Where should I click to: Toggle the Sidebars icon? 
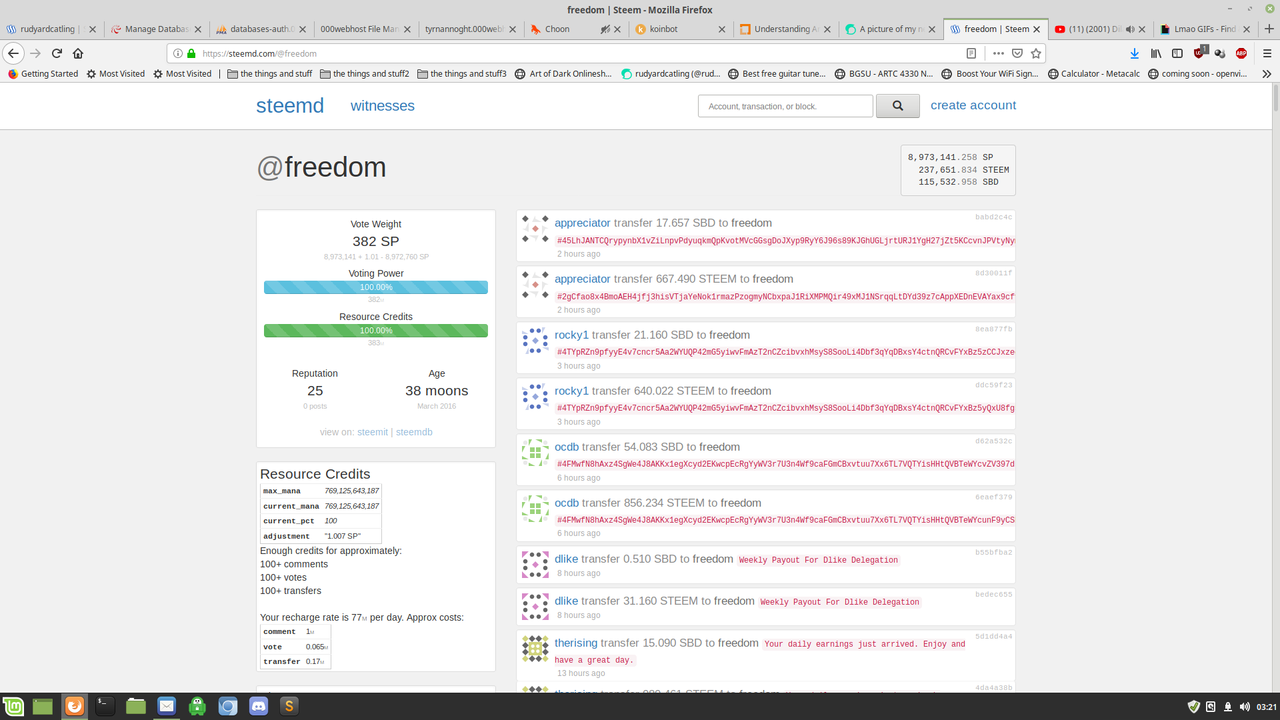click(x=1177, y=53)
